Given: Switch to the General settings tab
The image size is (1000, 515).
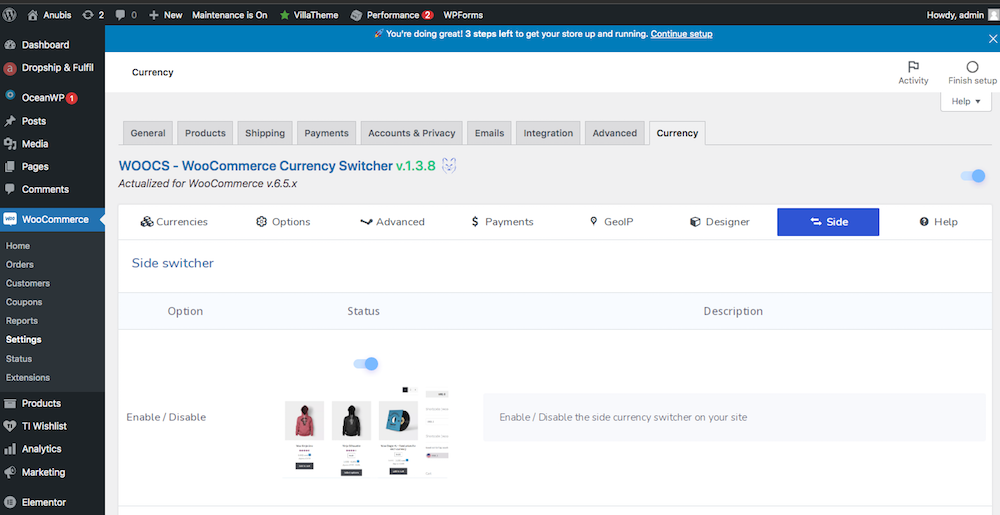Looking at the screenshot, I should pyautogui.click(x=148, y=133).
